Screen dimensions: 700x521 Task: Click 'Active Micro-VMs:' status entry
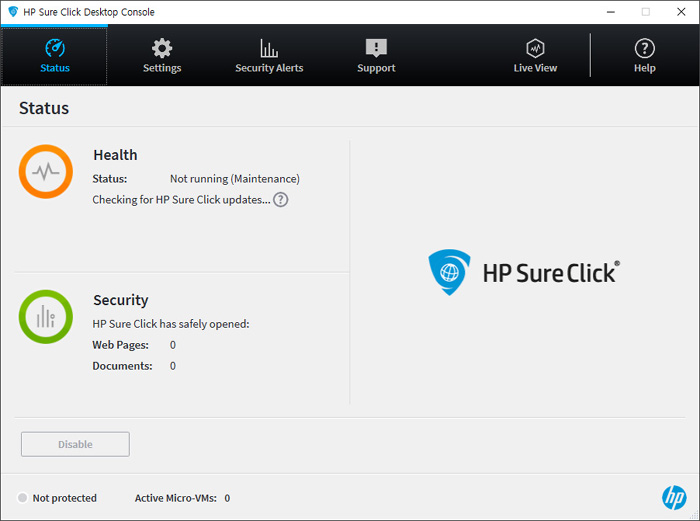point(182,498)
